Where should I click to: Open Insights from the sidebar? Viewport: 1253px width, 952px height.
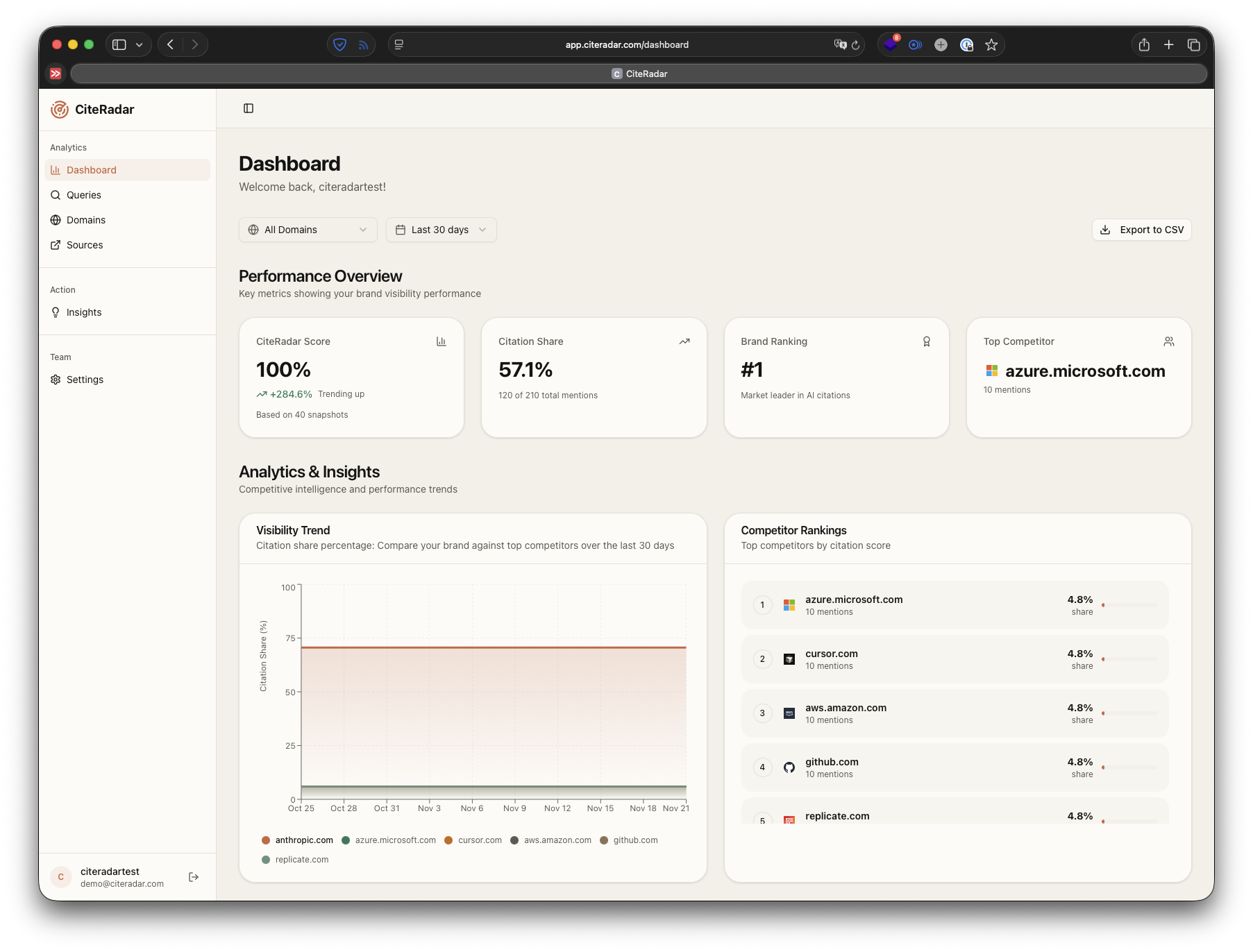pyautogui.click(x=83, y=312)
